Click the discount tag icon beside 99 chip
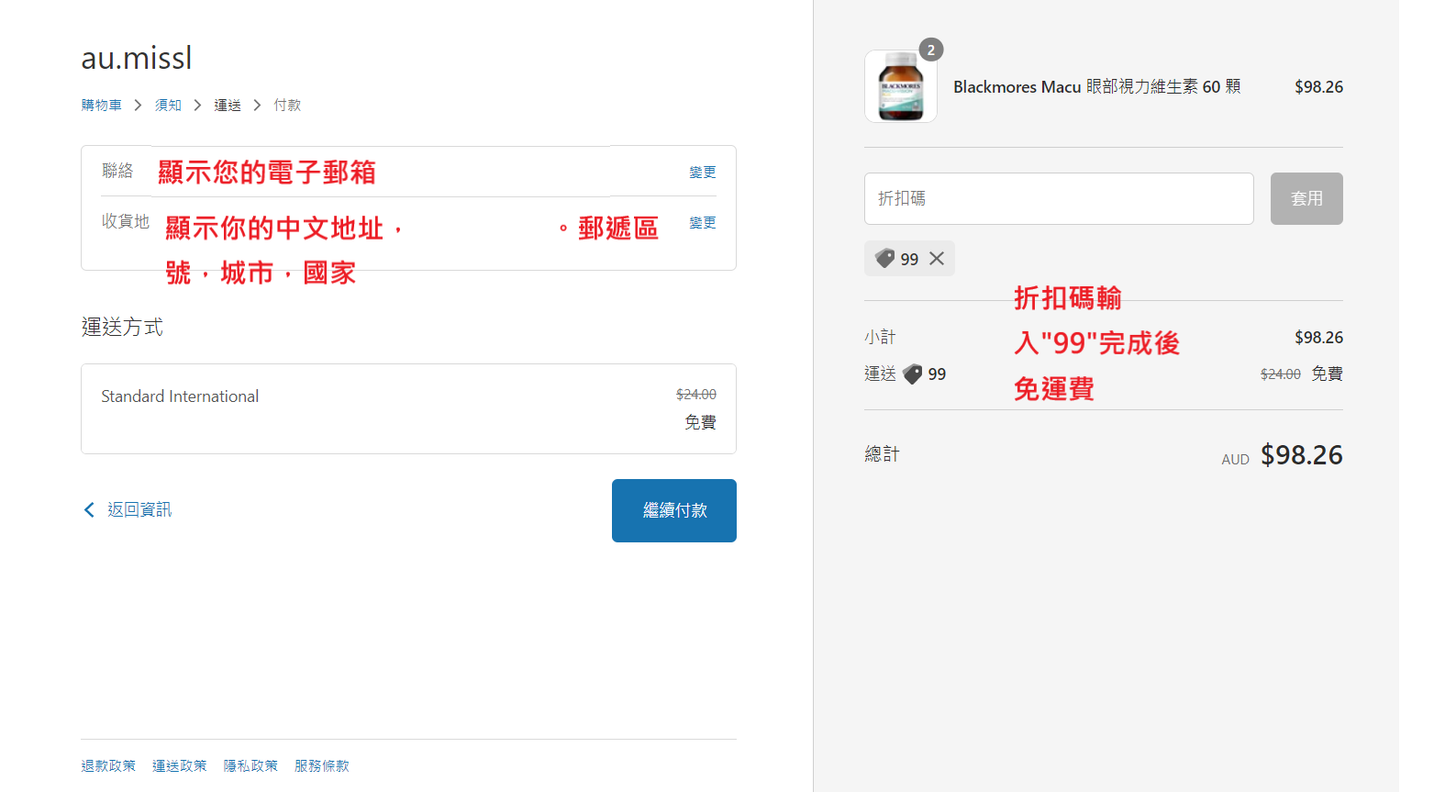The image size is (1445, 792). (x=885, y=259)
